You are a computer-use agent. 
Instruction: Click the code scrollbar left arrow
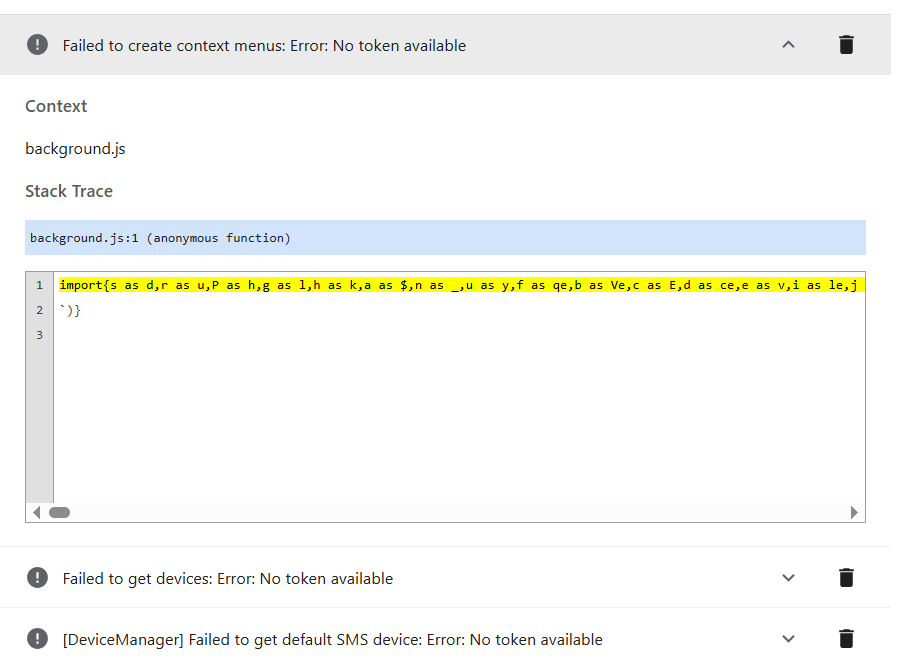point(37,512)
